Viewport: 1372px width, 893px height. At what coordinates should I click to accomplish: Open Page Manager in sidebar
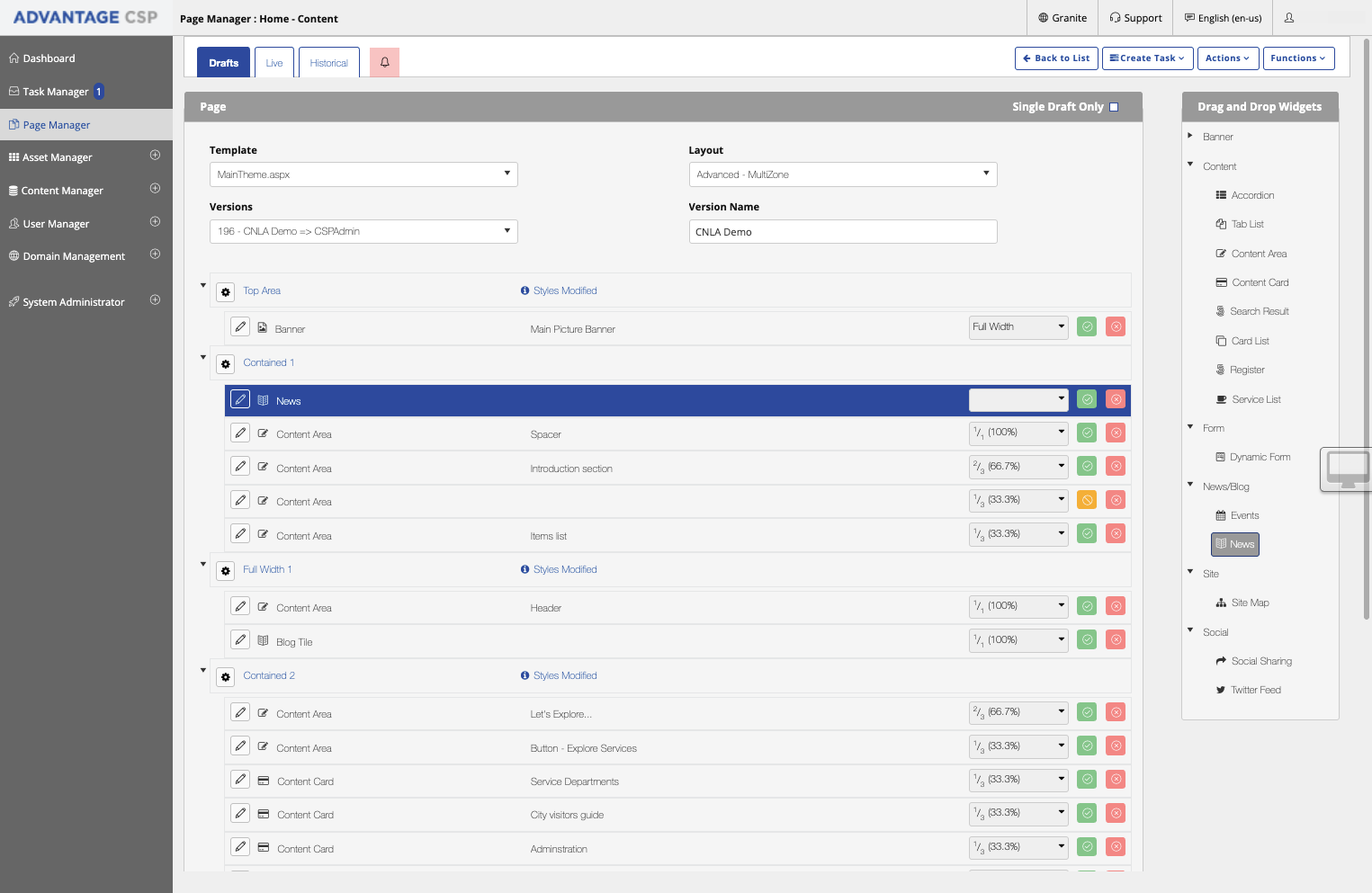(86, 125)
